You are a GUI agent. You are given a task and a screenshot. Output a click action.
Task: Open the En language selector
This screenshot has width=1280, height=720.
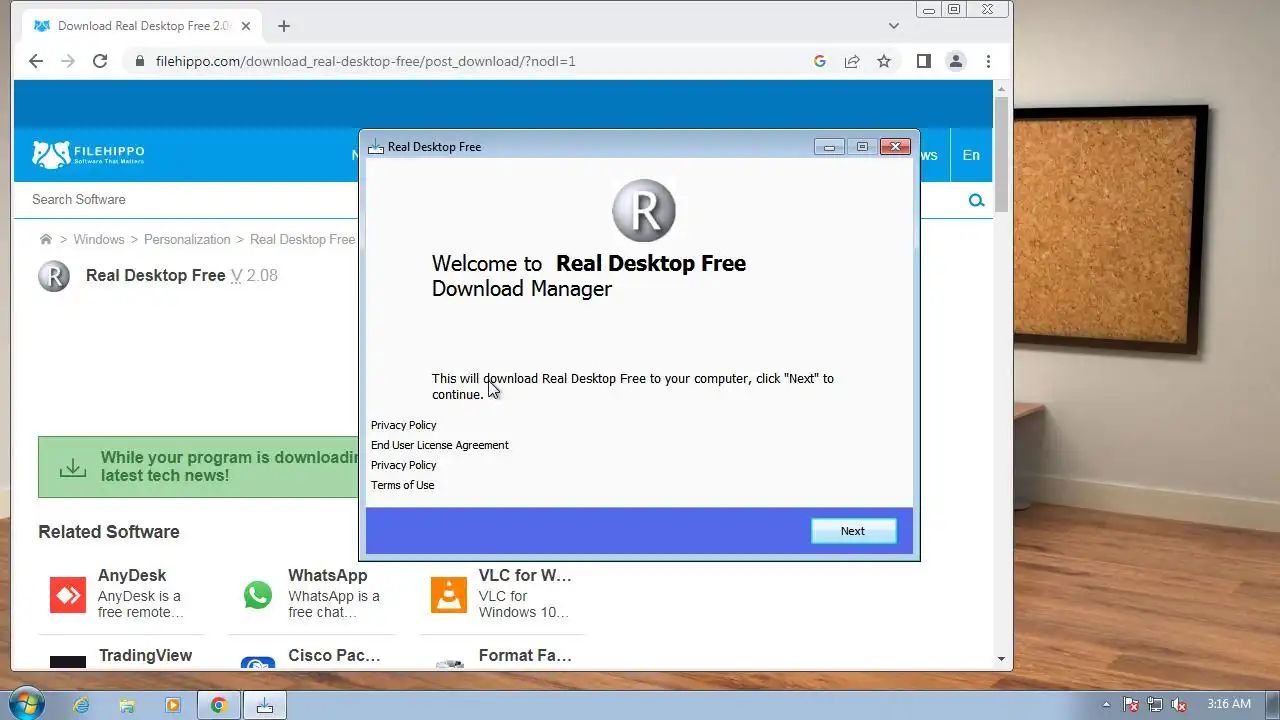tap(971, 155)
